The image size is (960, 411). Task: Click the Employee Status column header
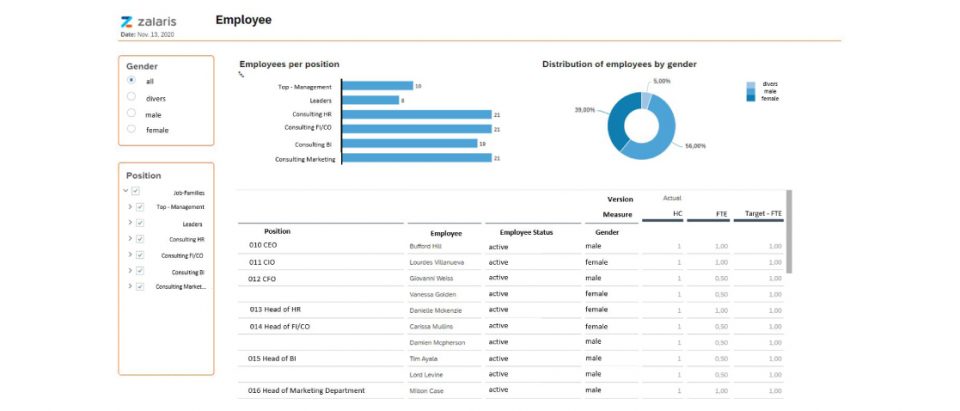pyautogui.click(x=526, y=233)
